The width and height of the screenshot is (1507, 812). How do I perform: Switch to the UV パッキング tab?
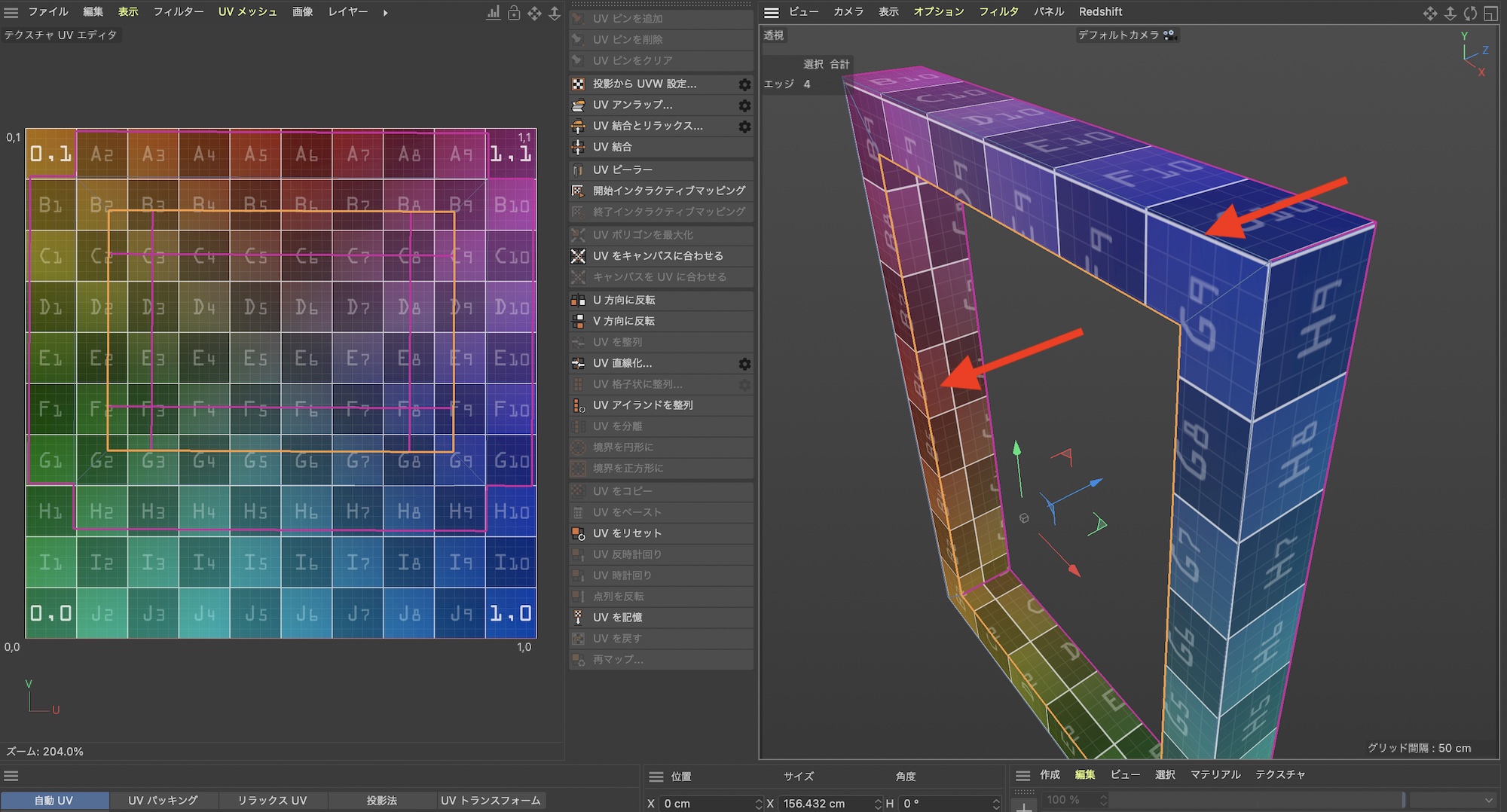pos(163,801)
